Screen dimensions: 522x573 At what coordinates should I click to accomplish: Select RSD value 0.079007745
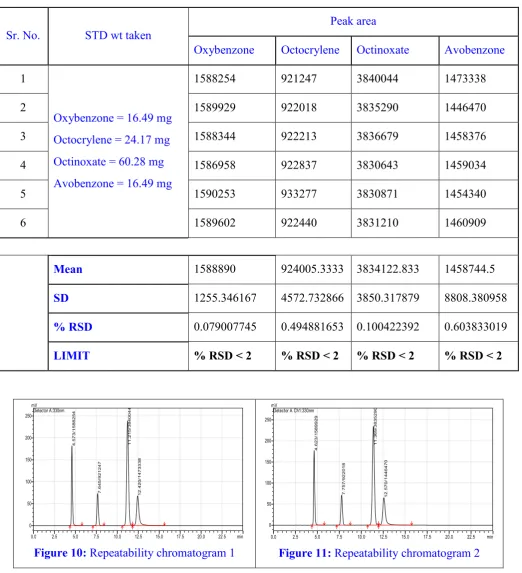coord(225,327)
